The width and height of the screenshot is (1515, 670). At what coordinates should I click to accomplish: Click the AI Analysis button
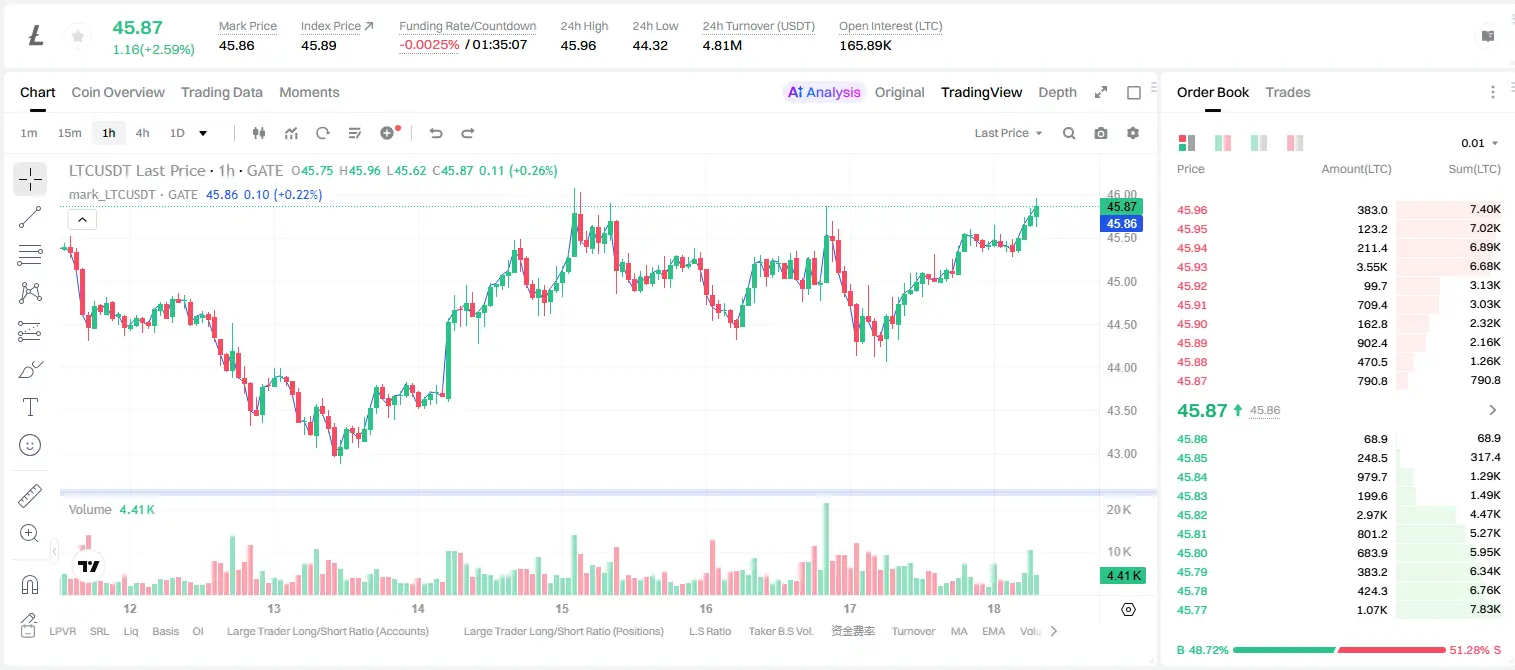tap(823, 92)
